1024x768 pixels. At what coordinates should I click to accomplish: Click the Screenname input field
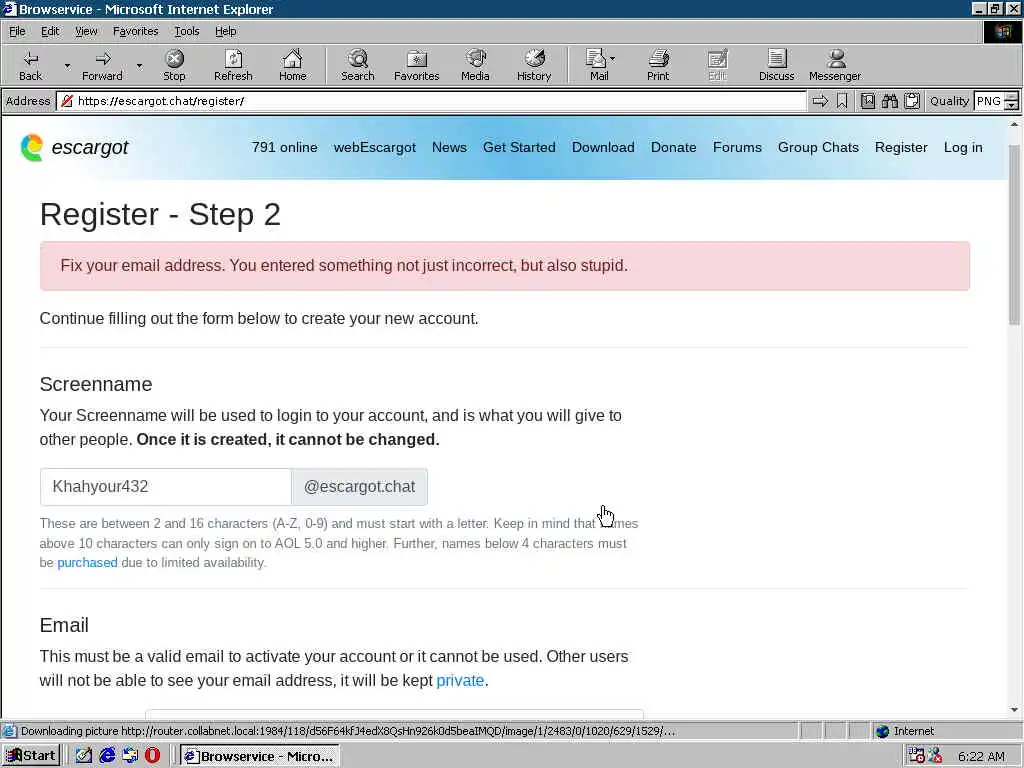click(x=165, y=487)
